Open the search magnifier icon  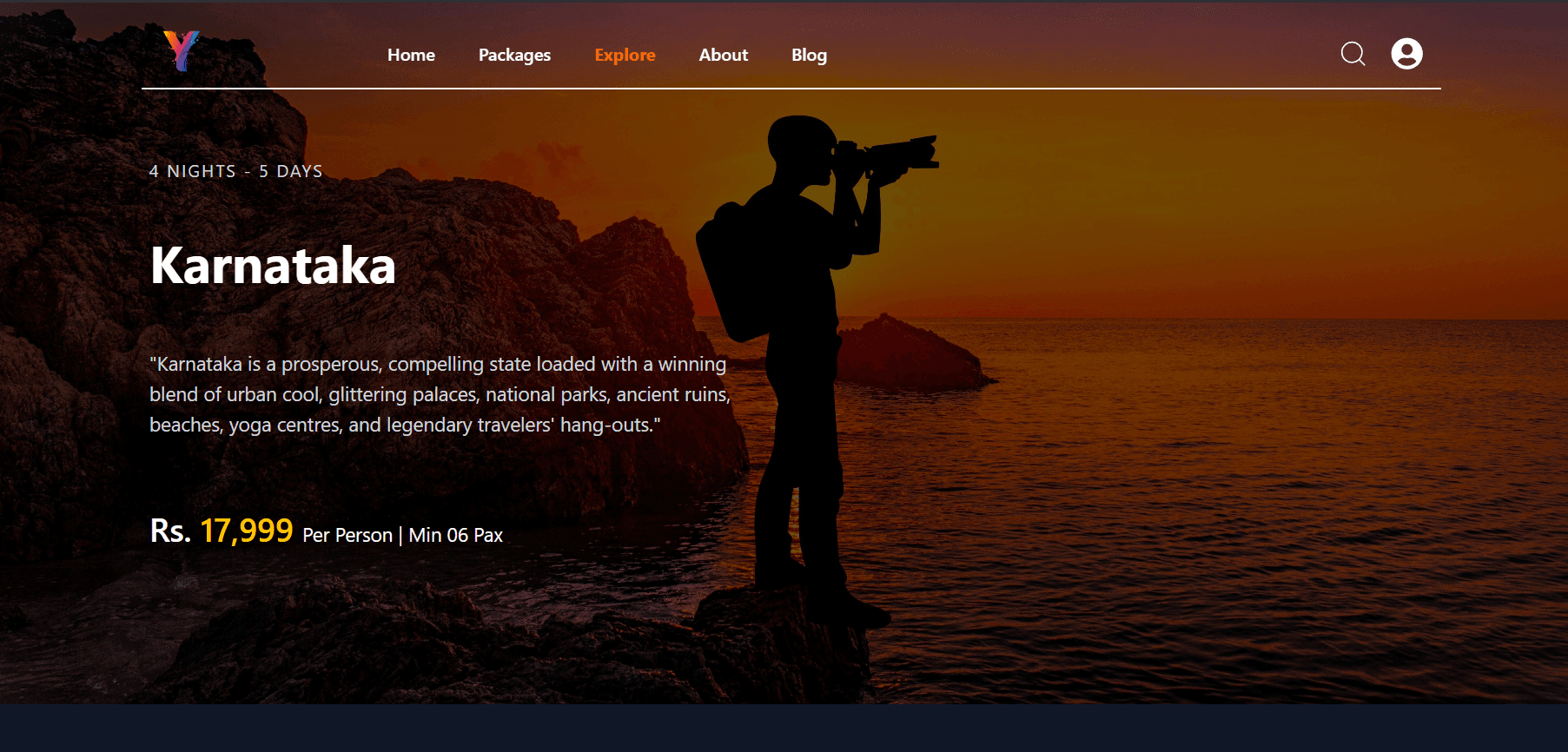(1353, 54)
